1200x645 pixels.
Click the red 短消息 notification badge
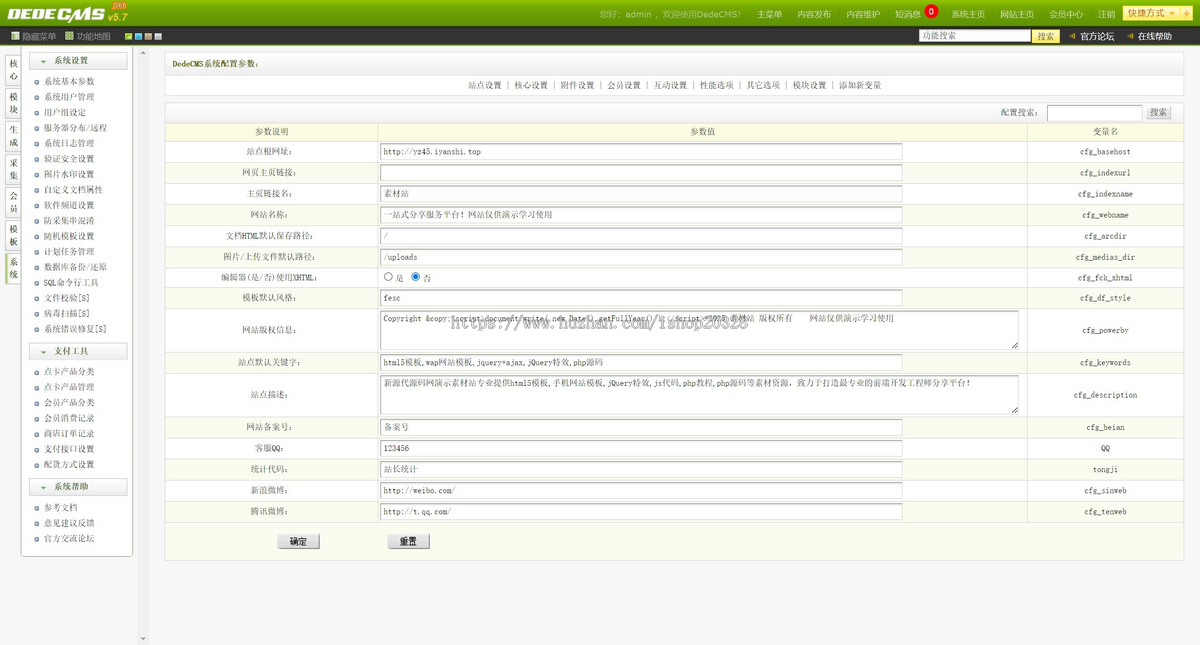point(931,12)
